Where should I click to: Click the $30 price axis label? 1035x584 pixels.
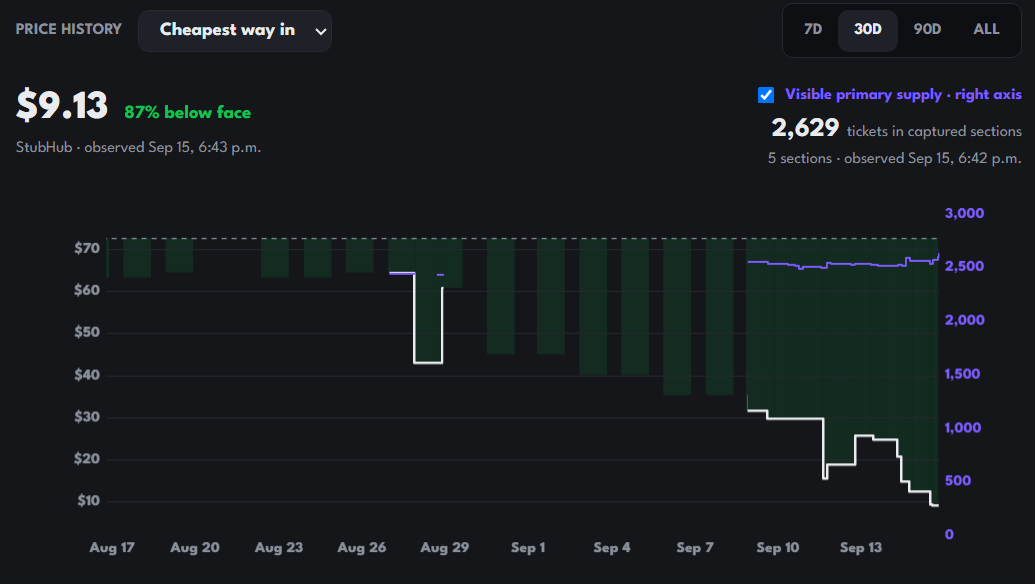(87, 417)
